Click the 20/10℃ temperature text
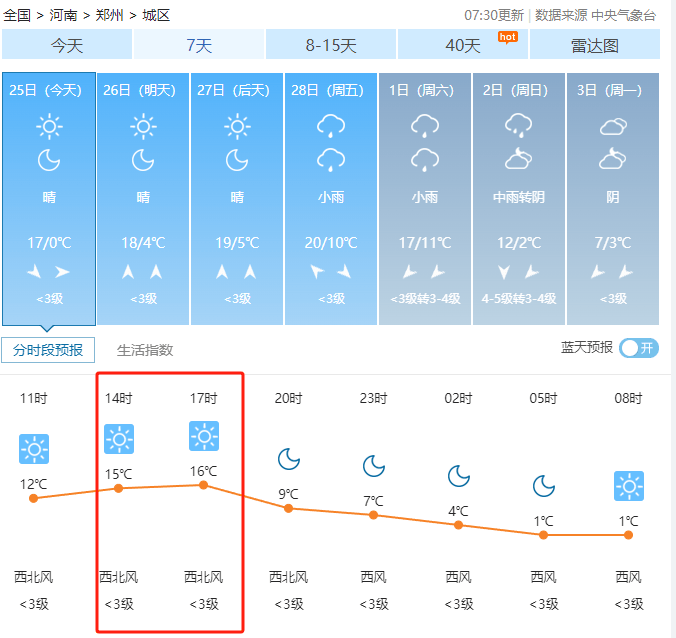 point(331,243)
